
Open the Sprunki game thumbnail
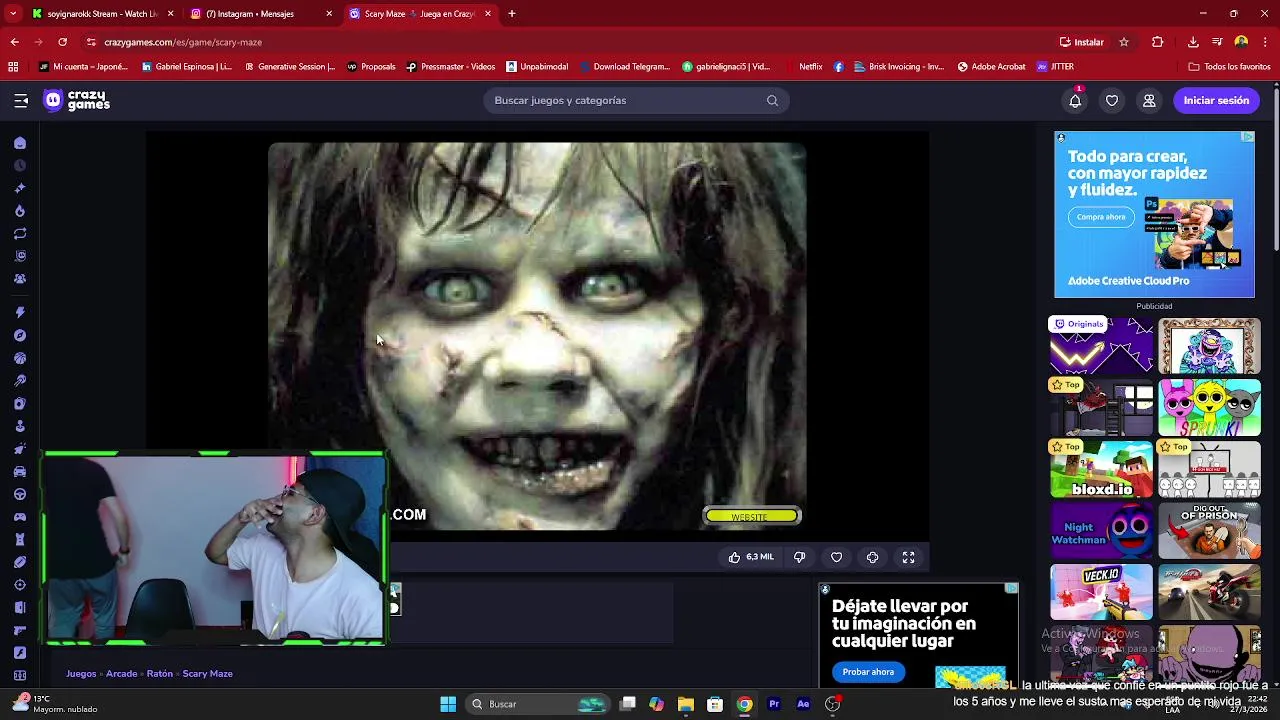point(1209,408)
